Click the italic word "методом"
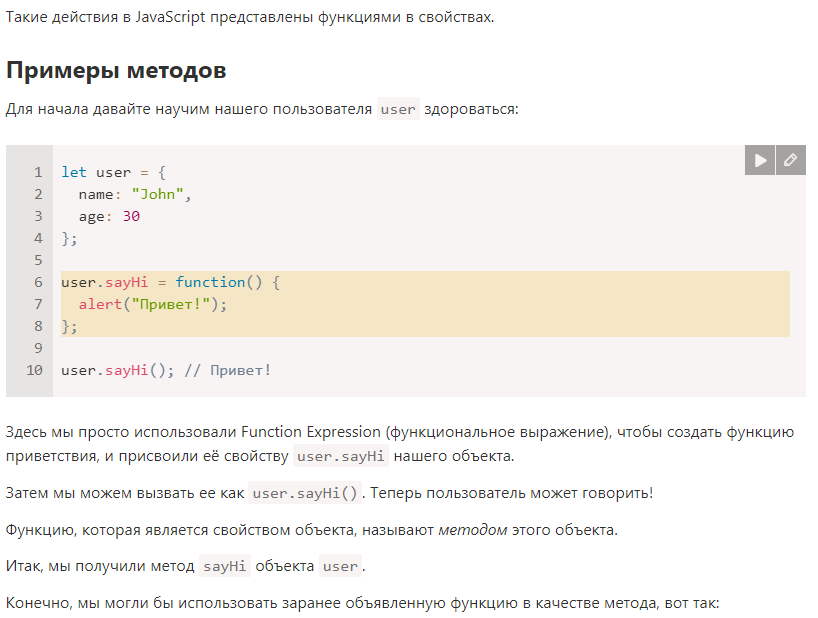Viewport: 818px width, 618px height. [x=473, y=530]
